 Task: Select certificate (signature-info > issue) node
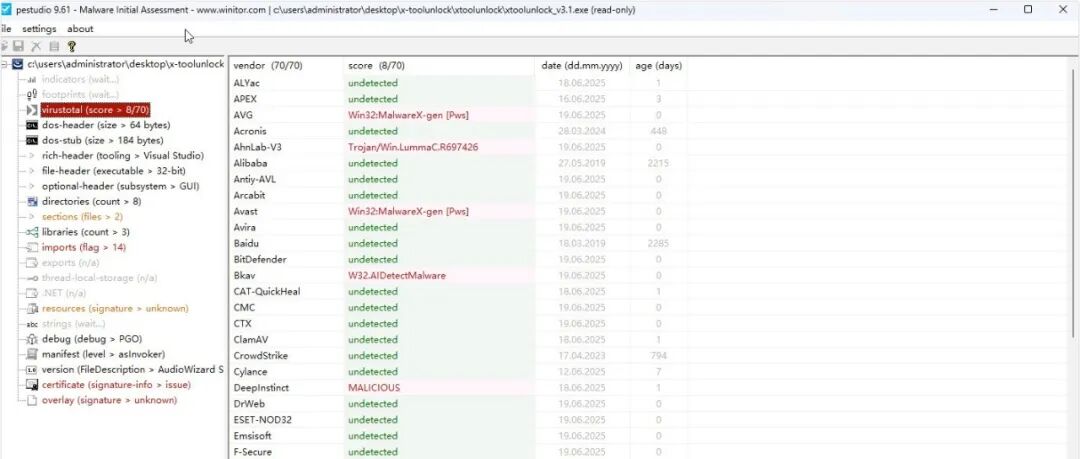116,385
